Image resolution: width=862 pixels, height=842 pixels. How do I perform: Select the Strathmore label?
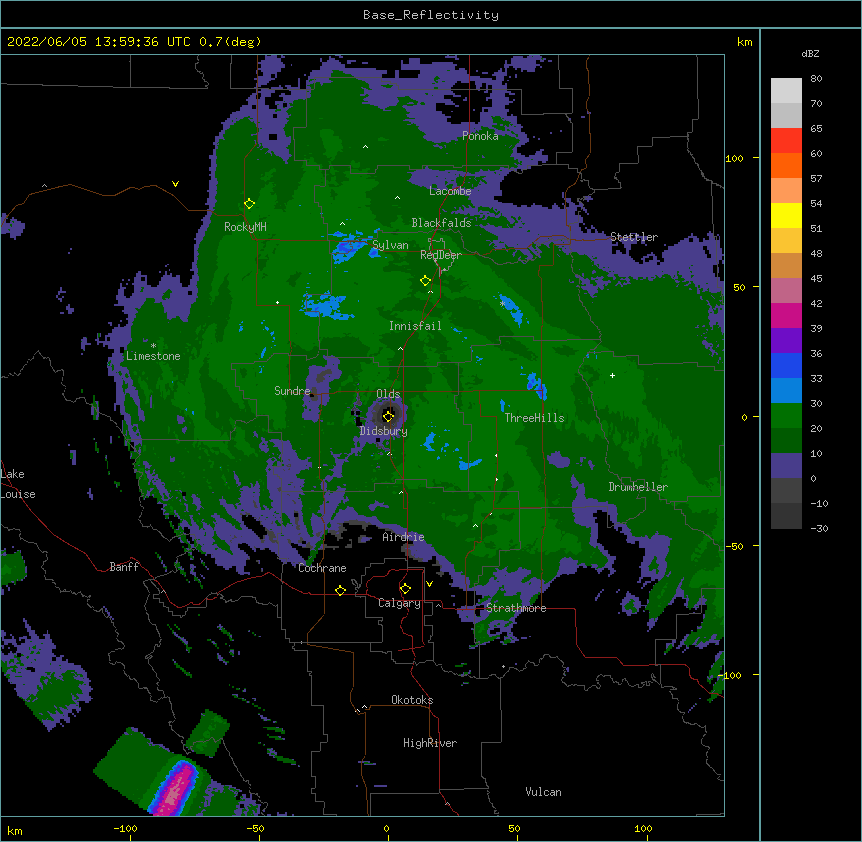pos(516,608)
